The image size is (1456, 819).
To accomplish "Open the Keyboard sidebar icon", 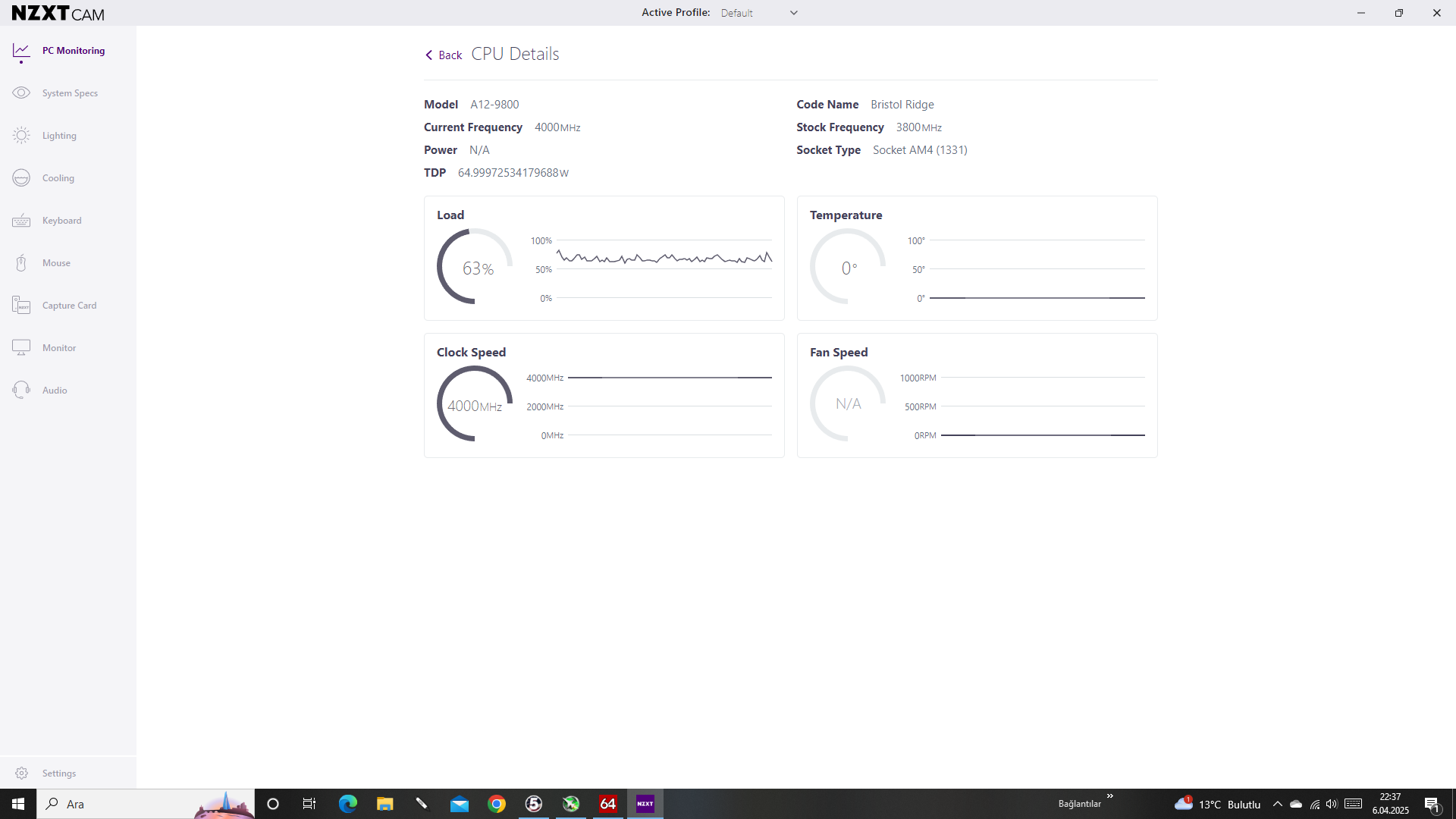I will (x=21, y=221).
